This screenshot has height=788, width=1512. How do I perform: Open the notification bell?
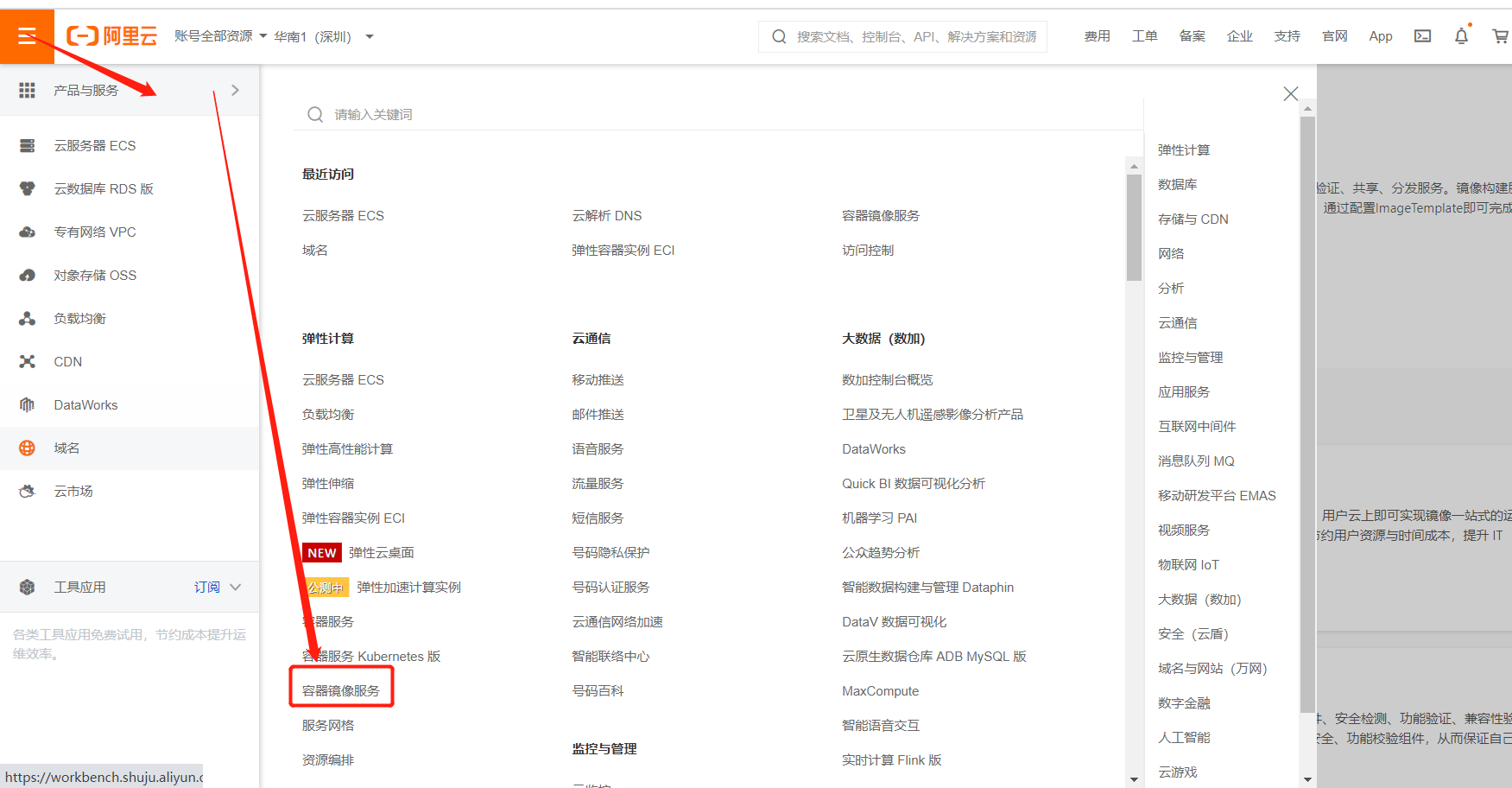click(1461, 36)
